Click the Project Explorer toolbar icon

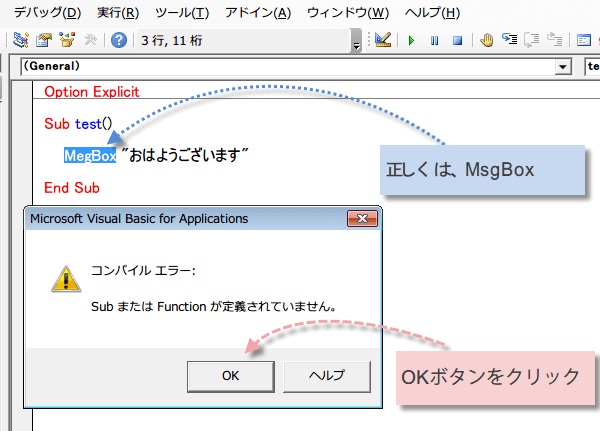pyautogui.click(x=21, y=40)
